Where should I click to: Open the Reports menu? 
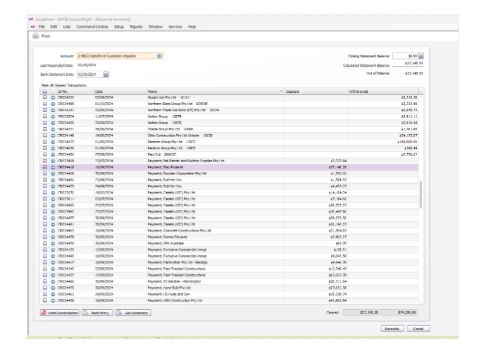pos(136,27)
